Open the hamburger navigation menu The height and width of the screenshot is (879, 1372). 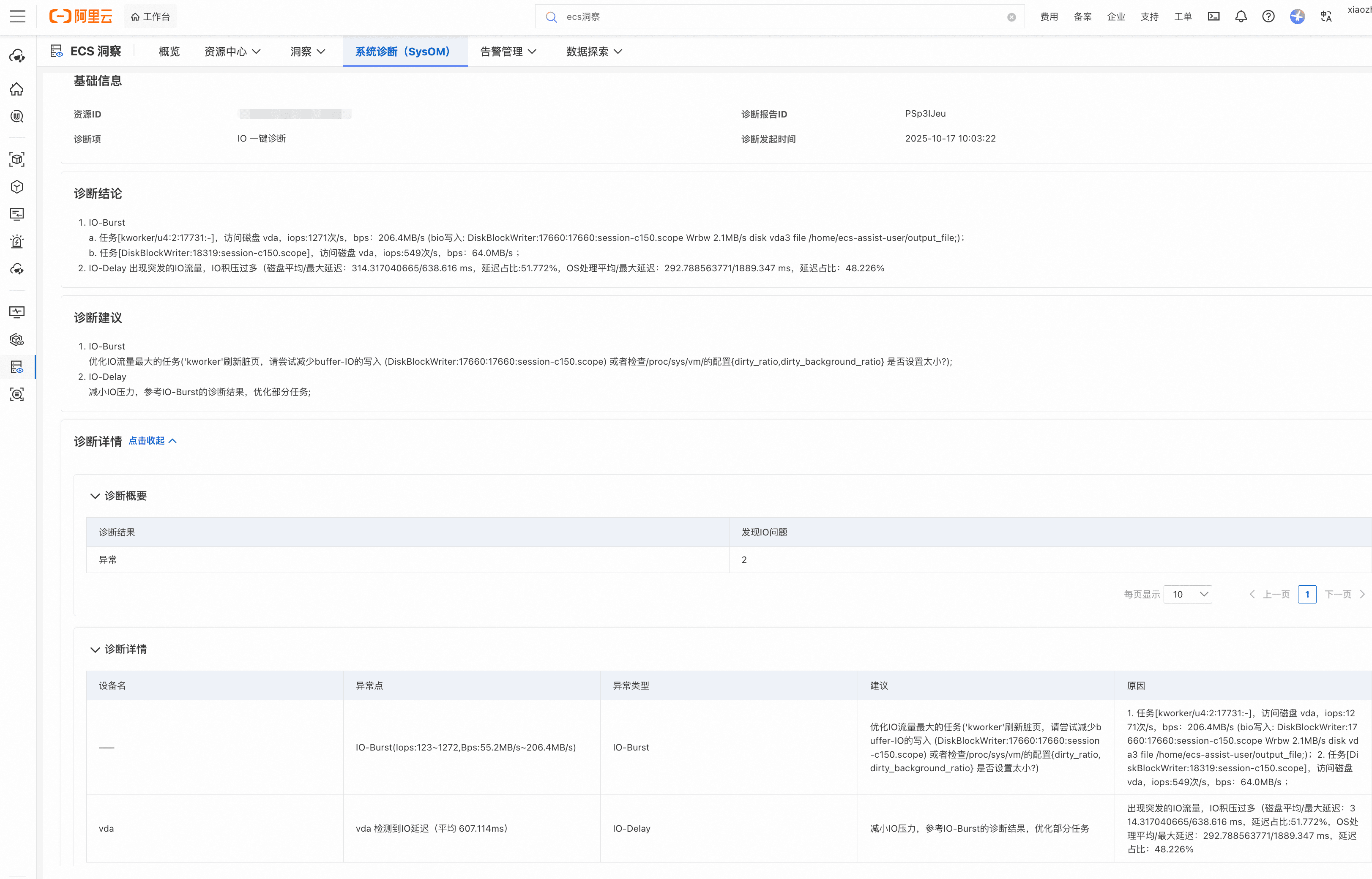(x=18, y=16)
